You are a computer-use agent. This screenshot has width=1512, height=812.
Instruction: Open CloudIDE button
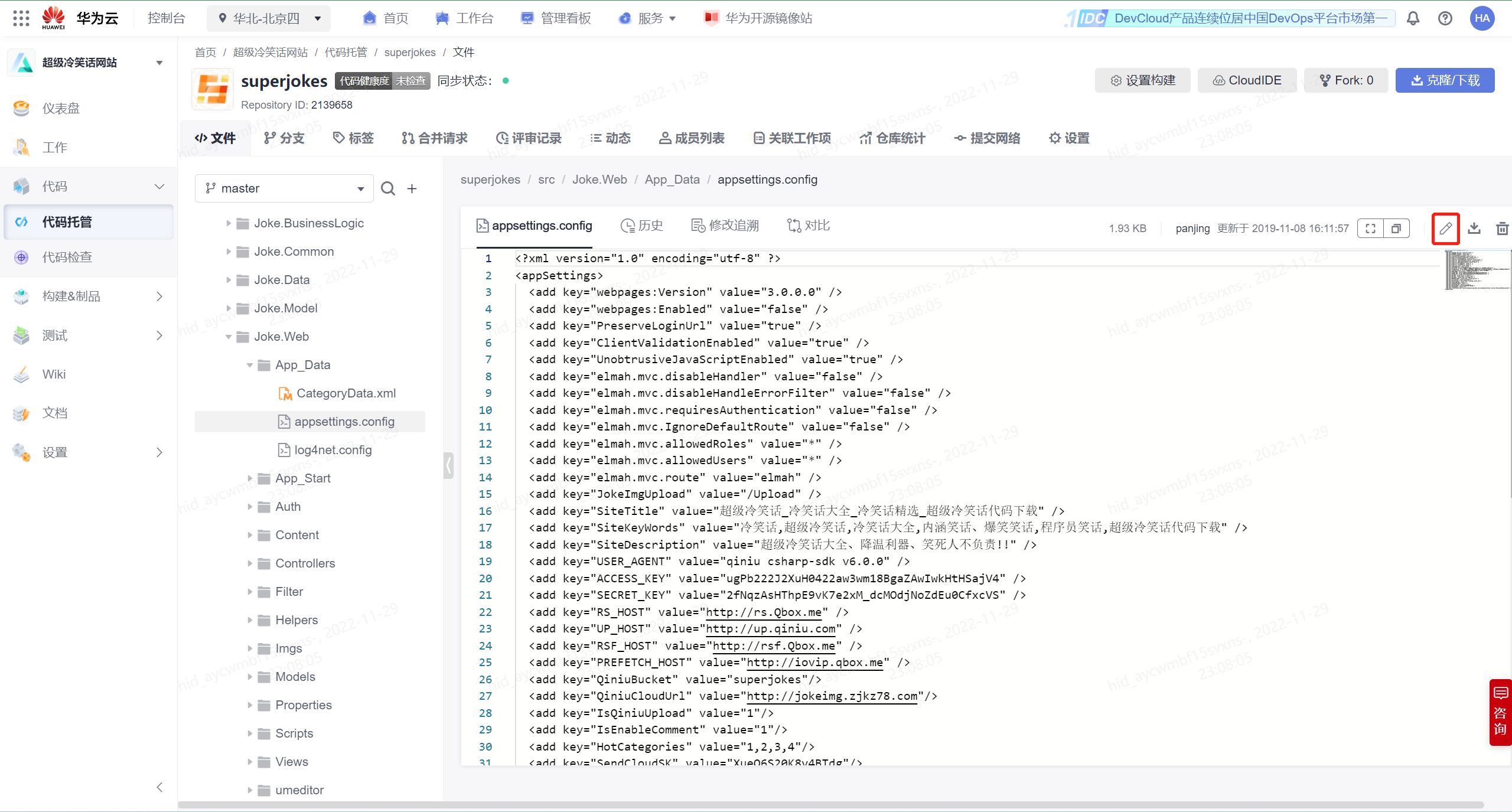1247,80
